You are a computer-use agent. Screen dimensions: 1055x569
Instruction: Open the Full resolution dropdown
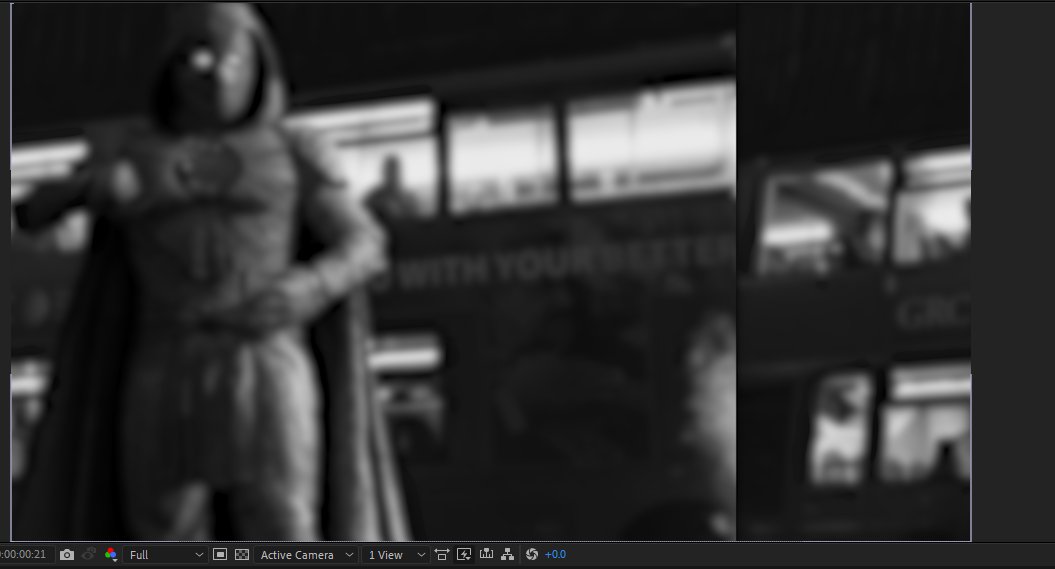pos(166,554)
